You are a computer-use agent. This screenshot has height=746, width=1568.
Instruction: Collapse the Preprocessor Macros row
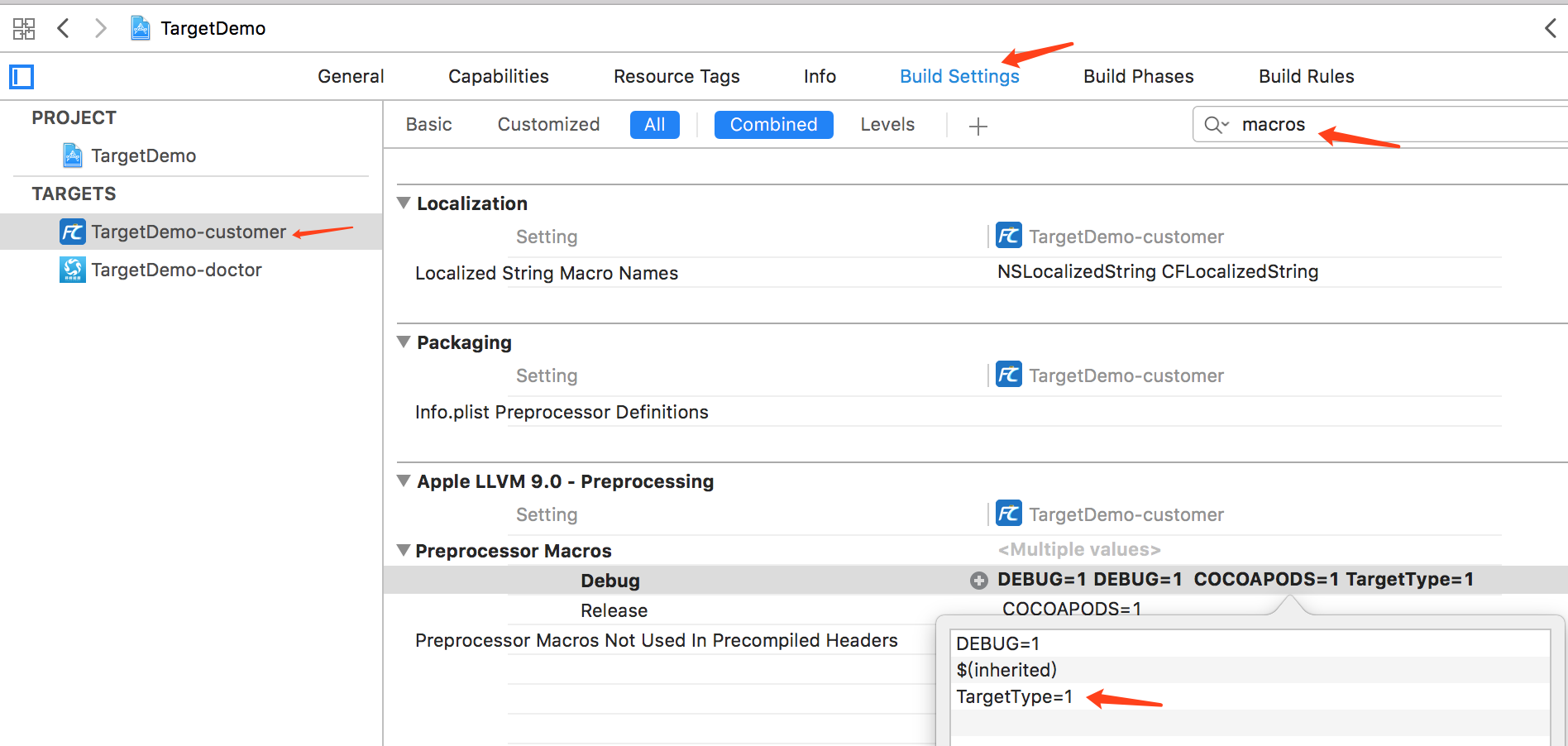point(404,551)
